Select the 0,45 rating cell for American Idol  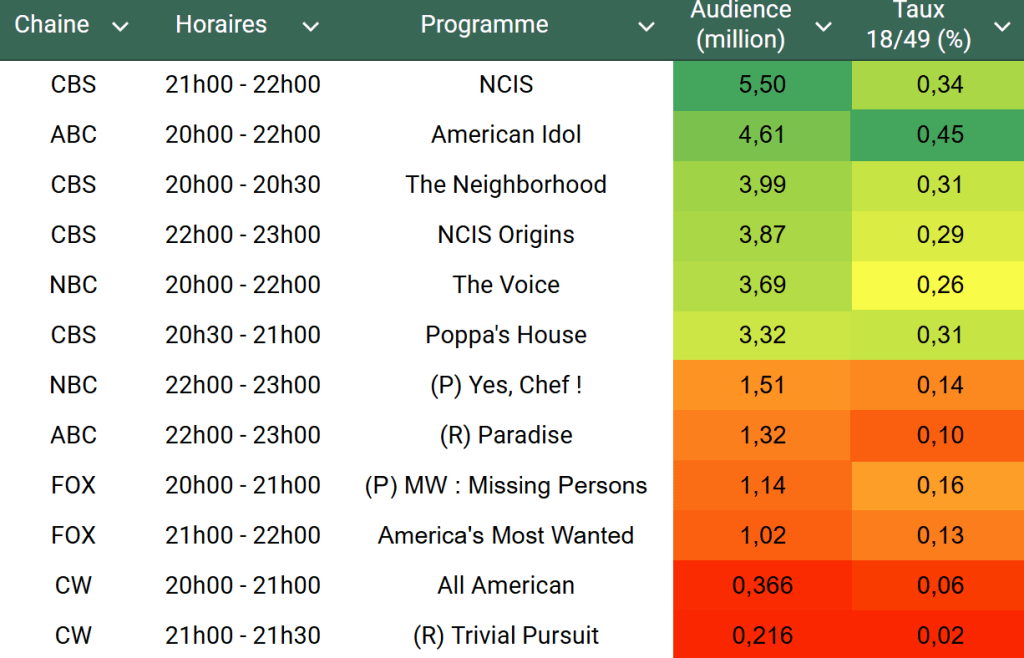pos(939,135)
